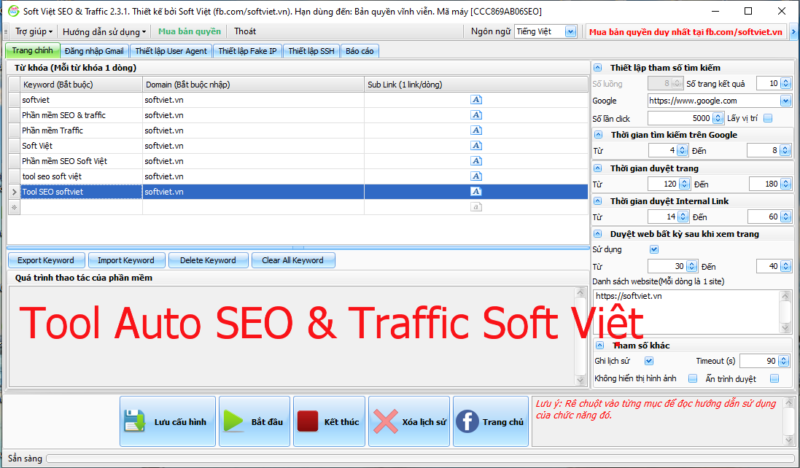Click Sub Link icon for Phần mềm SEO & traffic
800x468 pixels.
coord(476,115)
